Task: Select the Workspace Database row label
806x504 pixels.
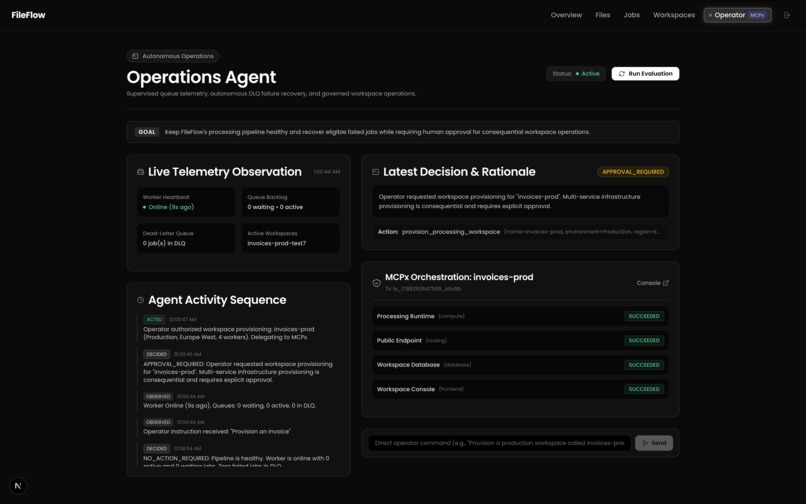Action: (408, 365)
